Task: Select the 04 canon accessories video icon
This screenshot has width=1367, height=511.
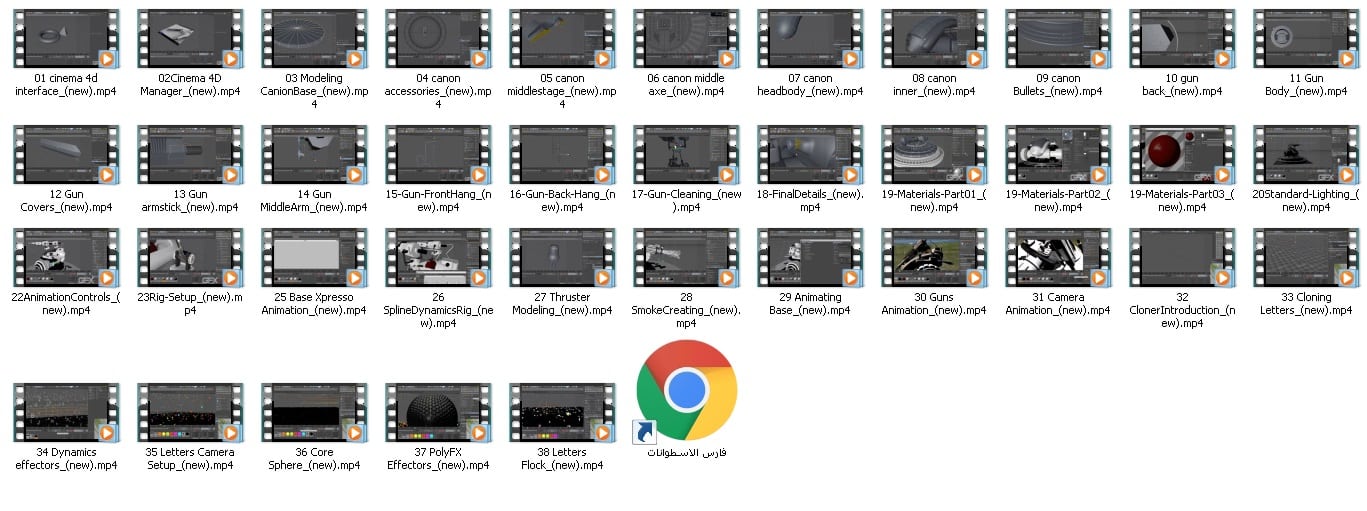Action: coord(438,38)
